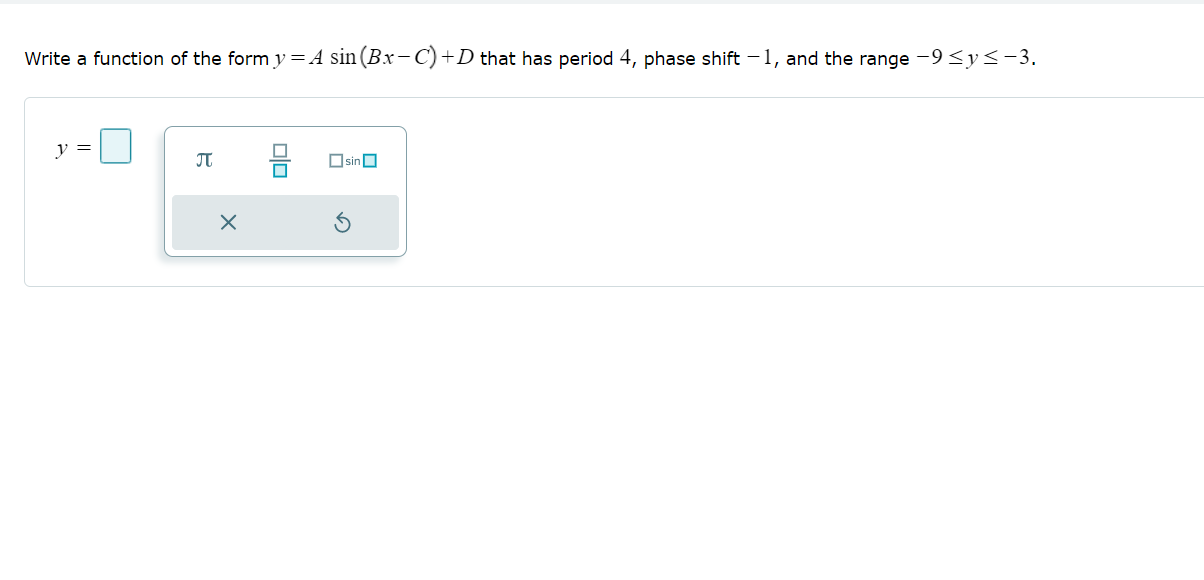Click the white answer area container

coord(700,190)
